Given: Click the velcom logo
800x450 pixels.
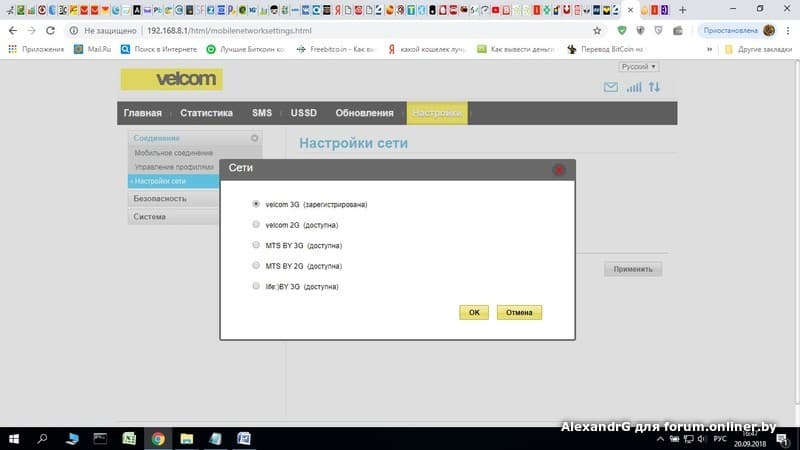Looking at the screenshot, I should coord(171,79).
